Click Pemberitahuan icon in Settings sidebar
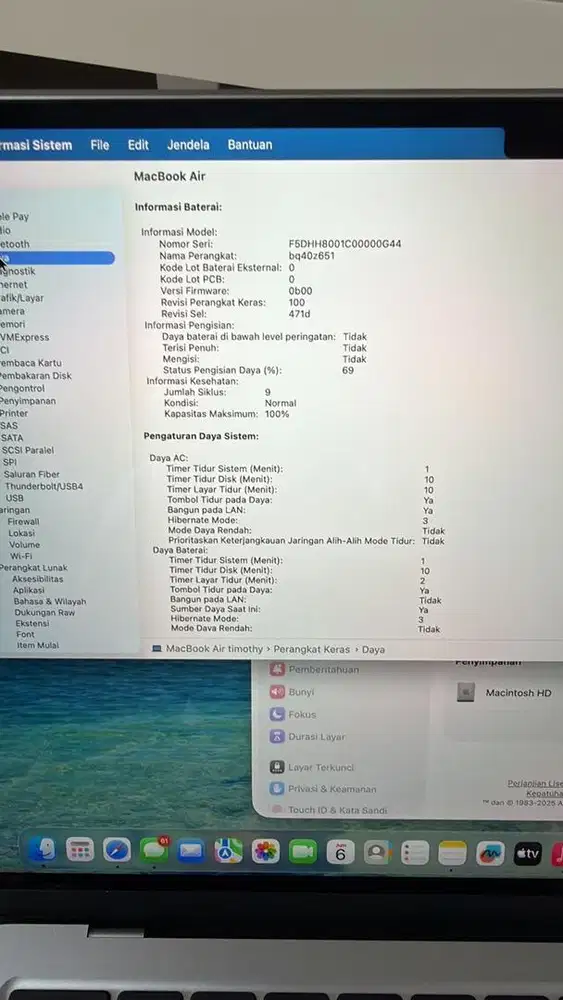This screenshot has width=563, height=1000. (277, 669)
